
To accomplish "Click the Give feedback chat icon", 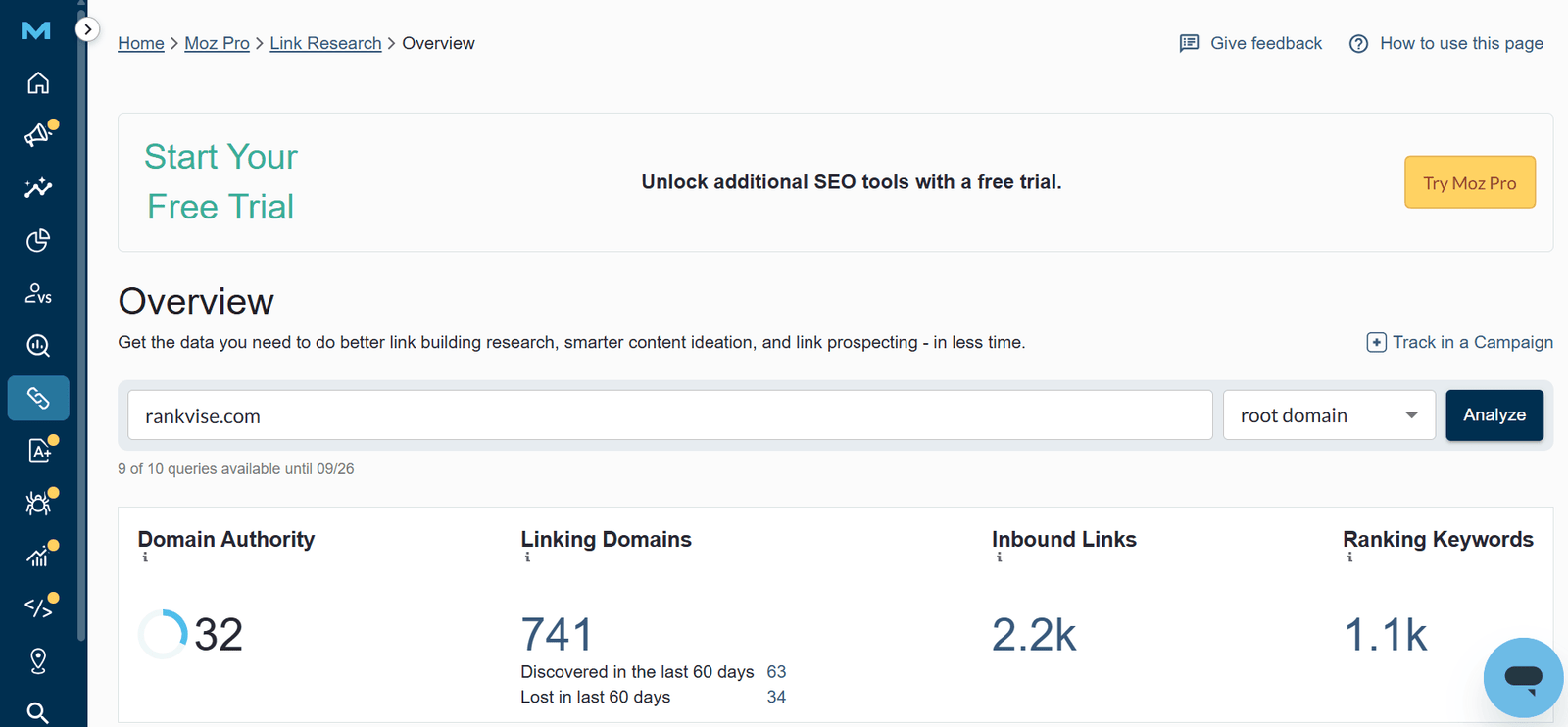I will 1189,43.
